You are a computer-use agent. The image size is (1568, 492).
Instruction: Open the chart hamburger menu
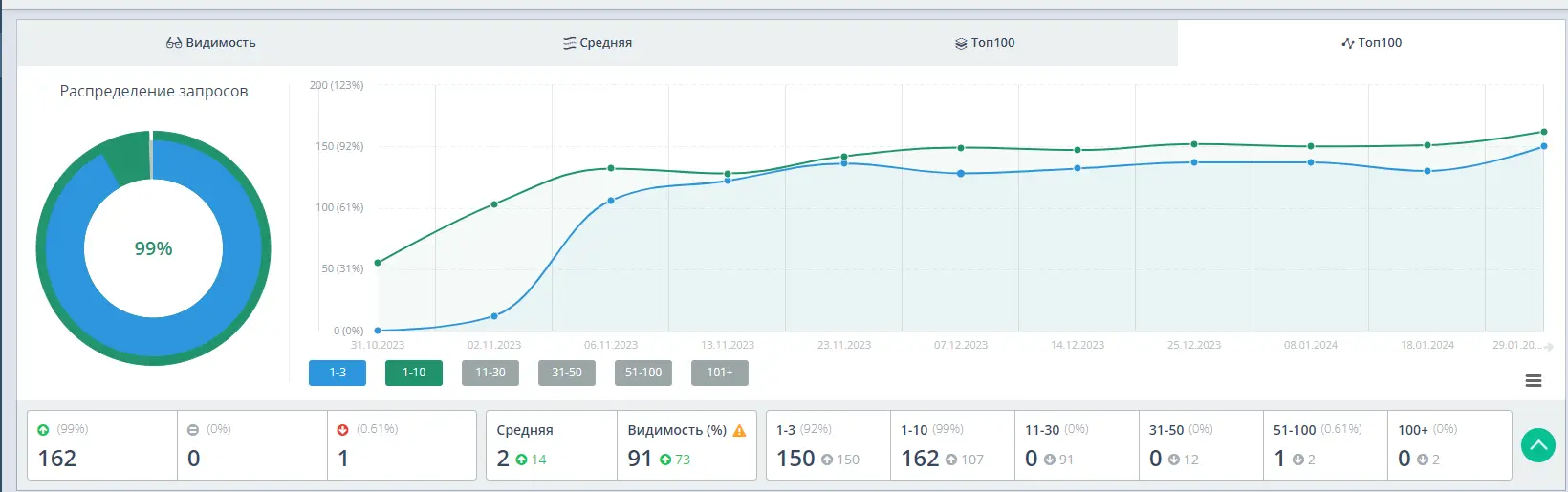pos(1533,381)
